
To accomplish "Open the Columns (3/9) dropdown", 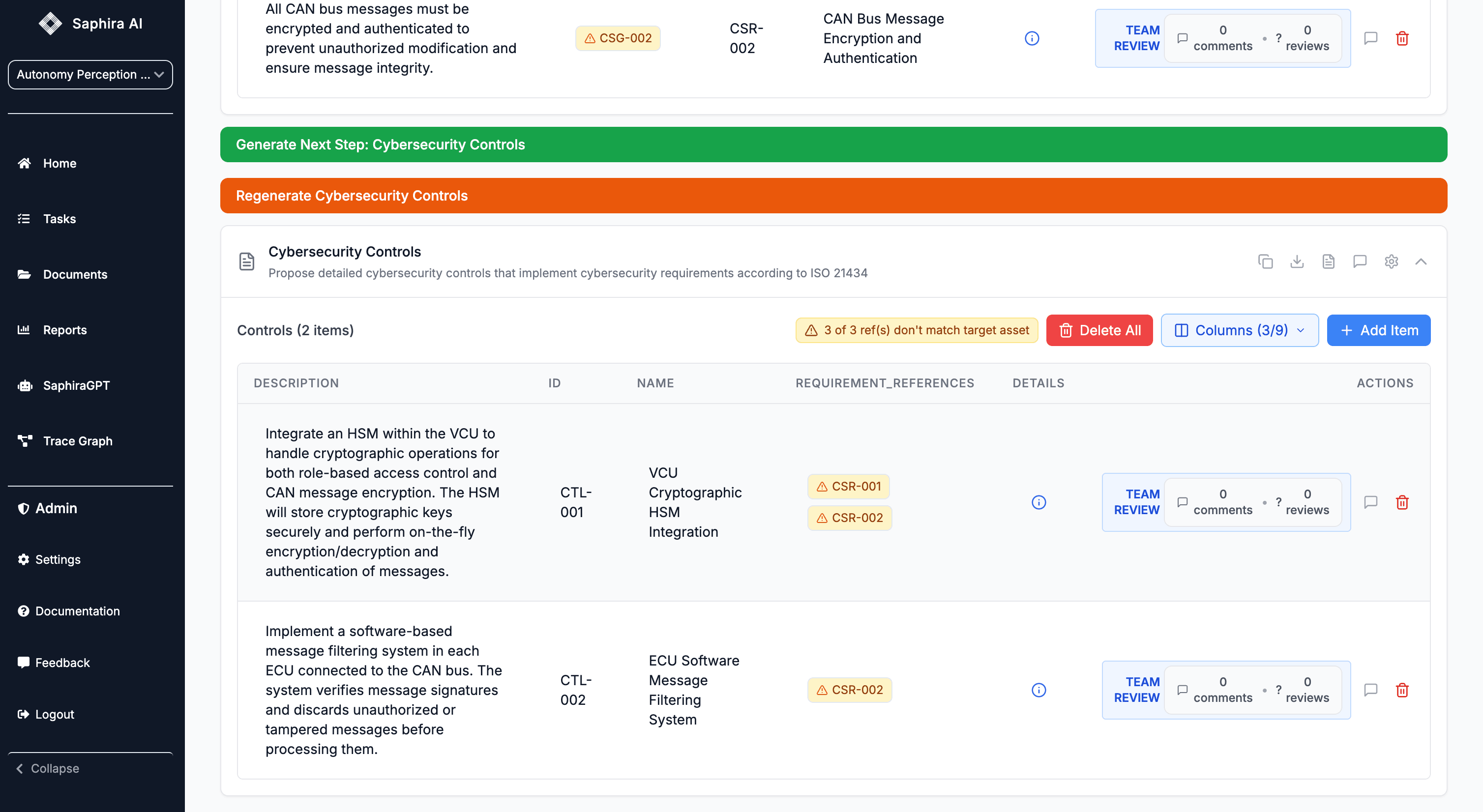I will 1239,330.
